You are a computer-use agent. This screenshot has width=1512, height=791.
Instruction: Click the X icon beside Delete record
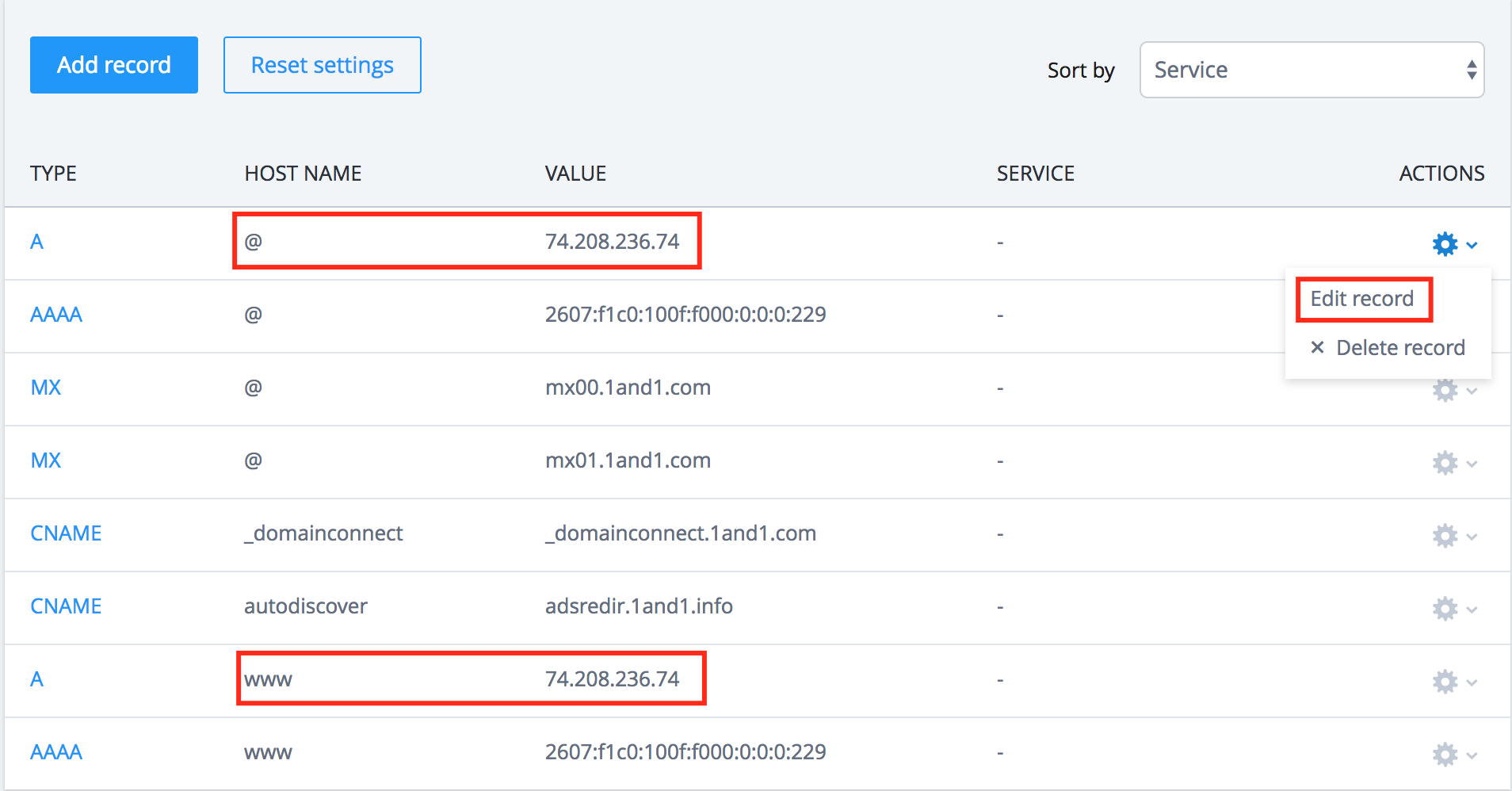click(x=1317, y=347)
